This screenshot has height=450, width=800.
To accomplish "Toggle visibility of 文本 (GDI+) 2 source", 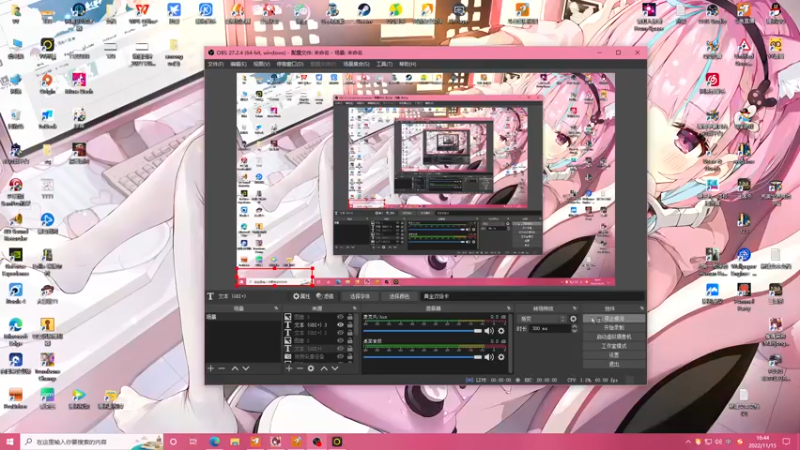I will 340,333.
